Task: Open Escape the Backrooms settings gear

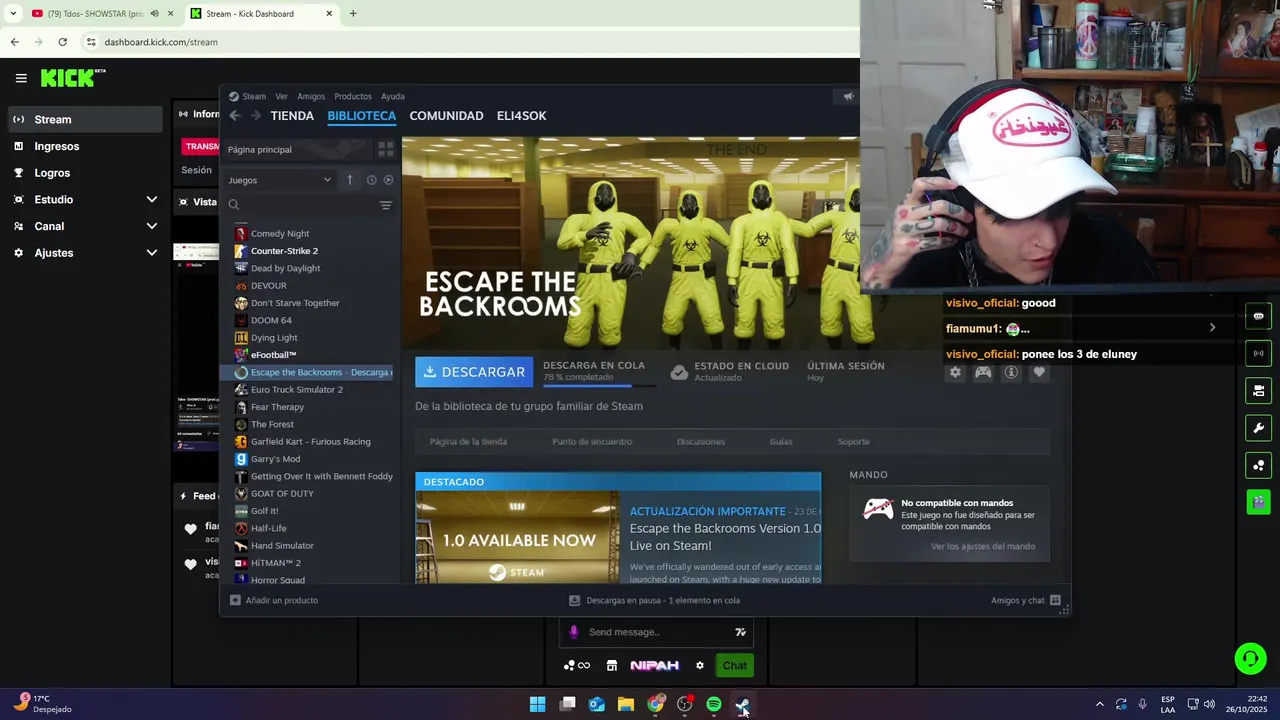Action: (955, 372)
